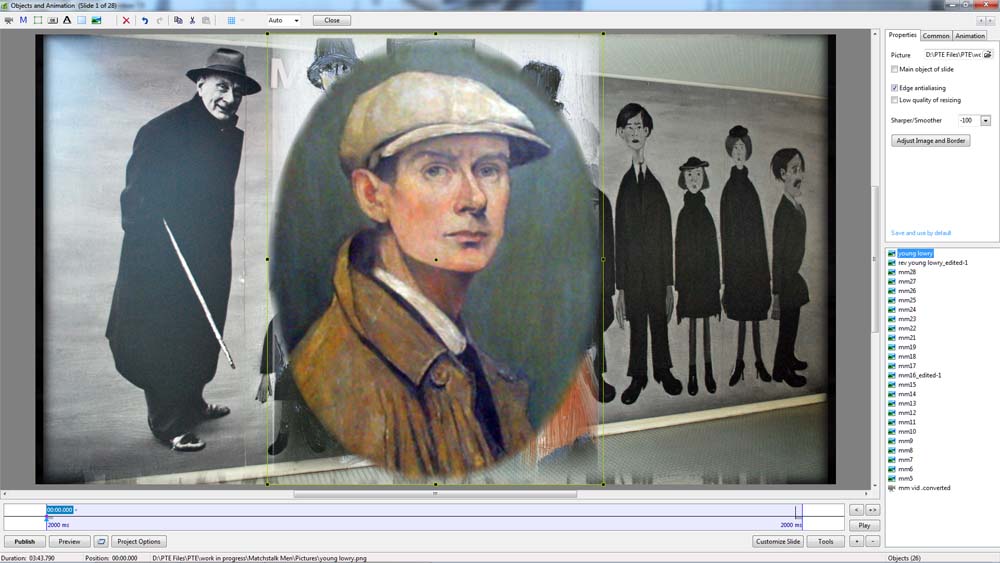Screen dimensions: 1000x563
Task: Click the fullscreen icon beside Preview
Action: [101, 541]
